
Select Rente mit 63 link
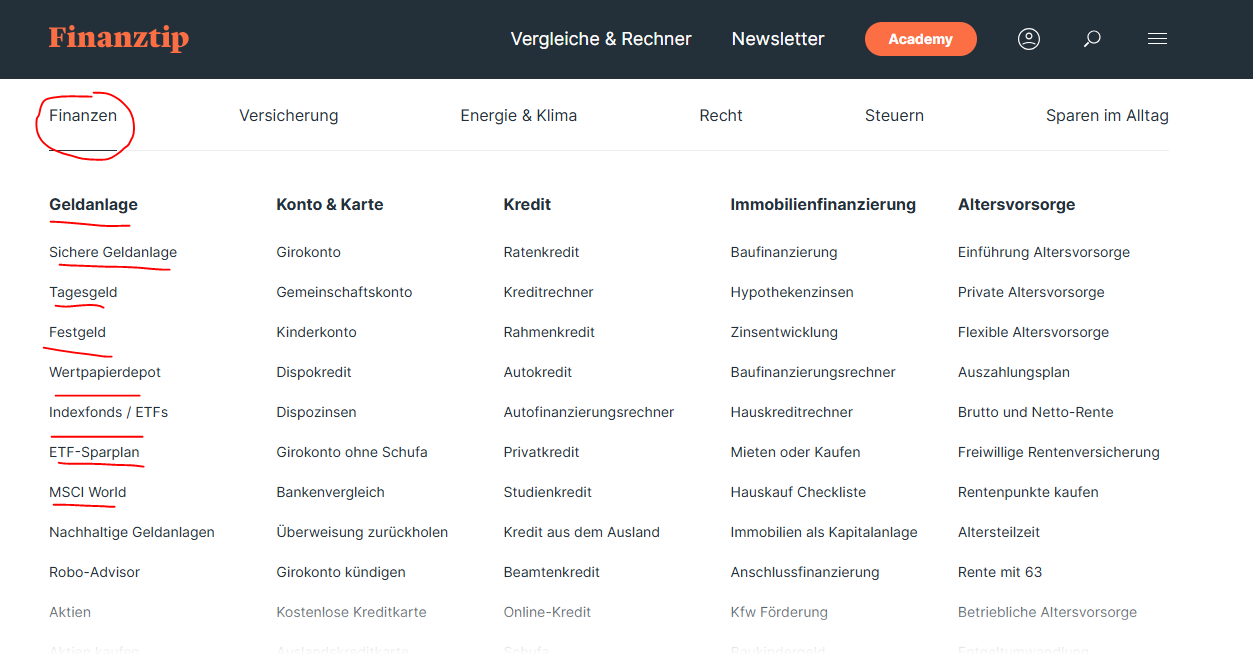[999, 572]
